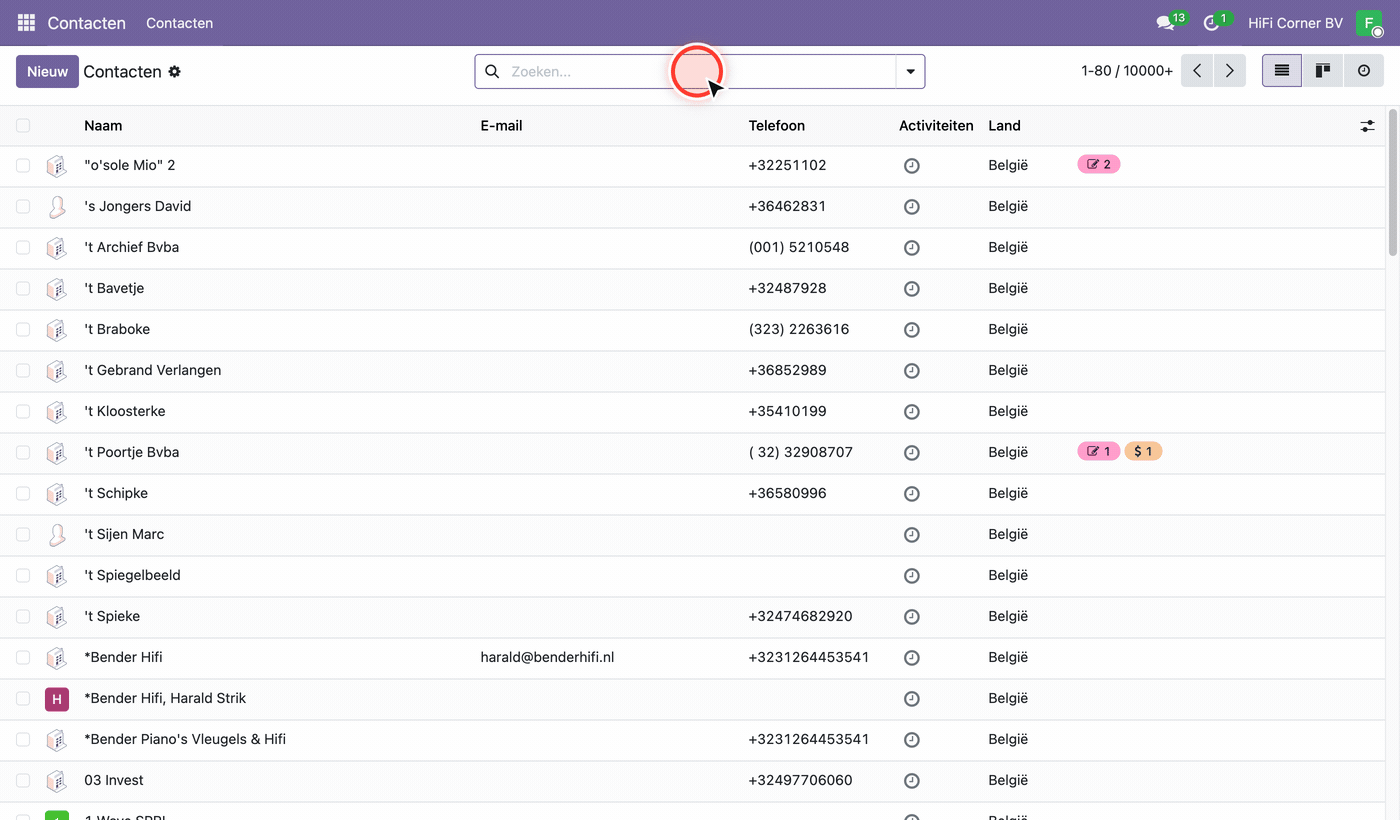Open the main apps grid menu
The height and width of the screenshot is (820, 1400).
pyautogui.click(x=27, y=22)
